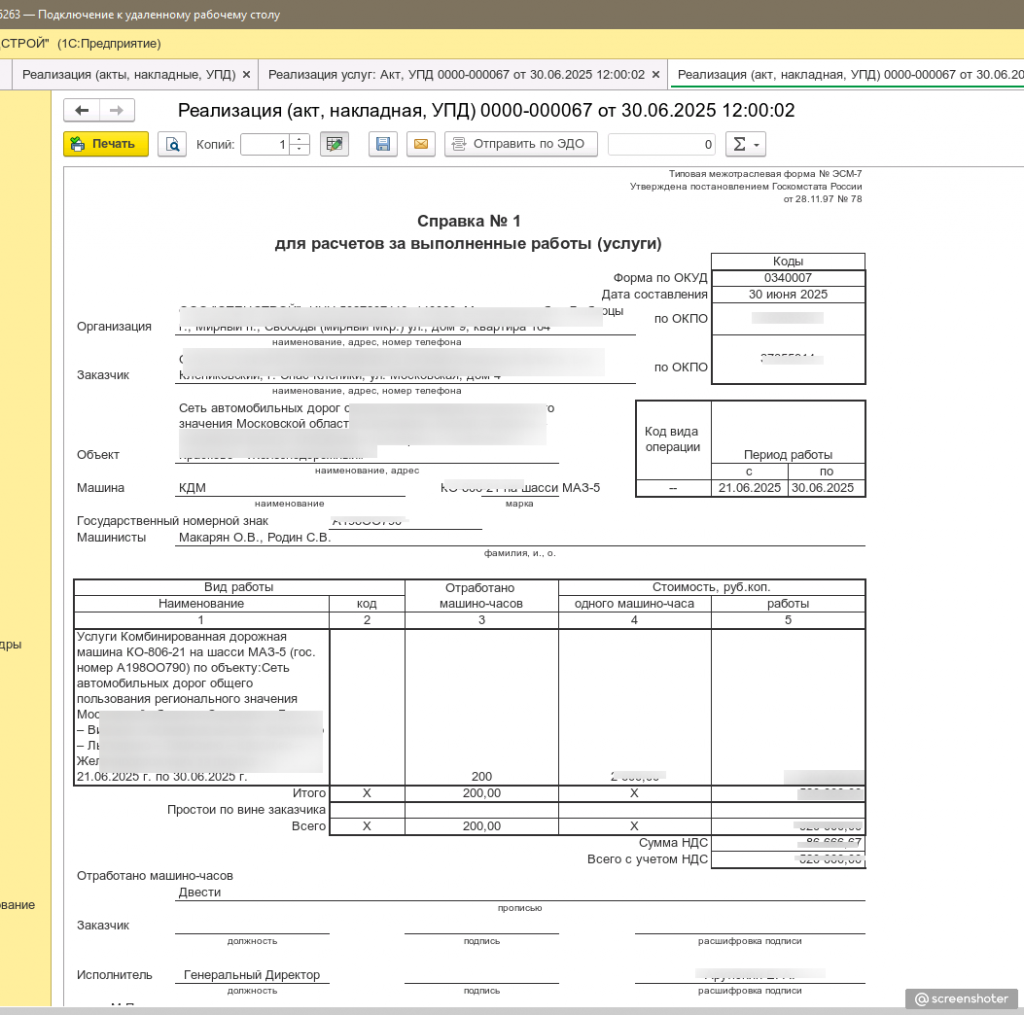Click the Государственный номерной знак label
The width and height of the screenshot is (1024, 1015).
tap(172, 521)
